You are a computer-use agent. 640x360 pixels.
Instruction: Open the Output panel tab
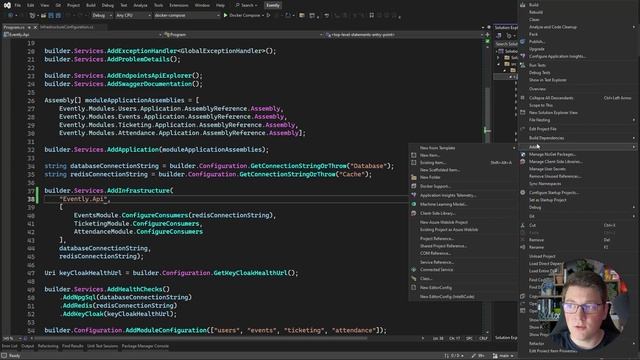[x=28, y=346]
